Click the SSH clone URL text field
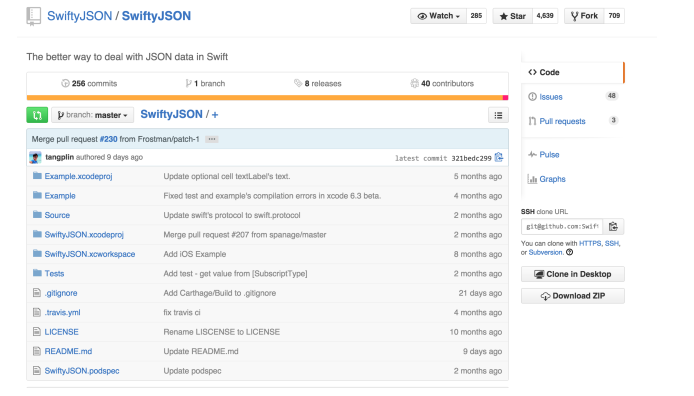 click(562, 227)
